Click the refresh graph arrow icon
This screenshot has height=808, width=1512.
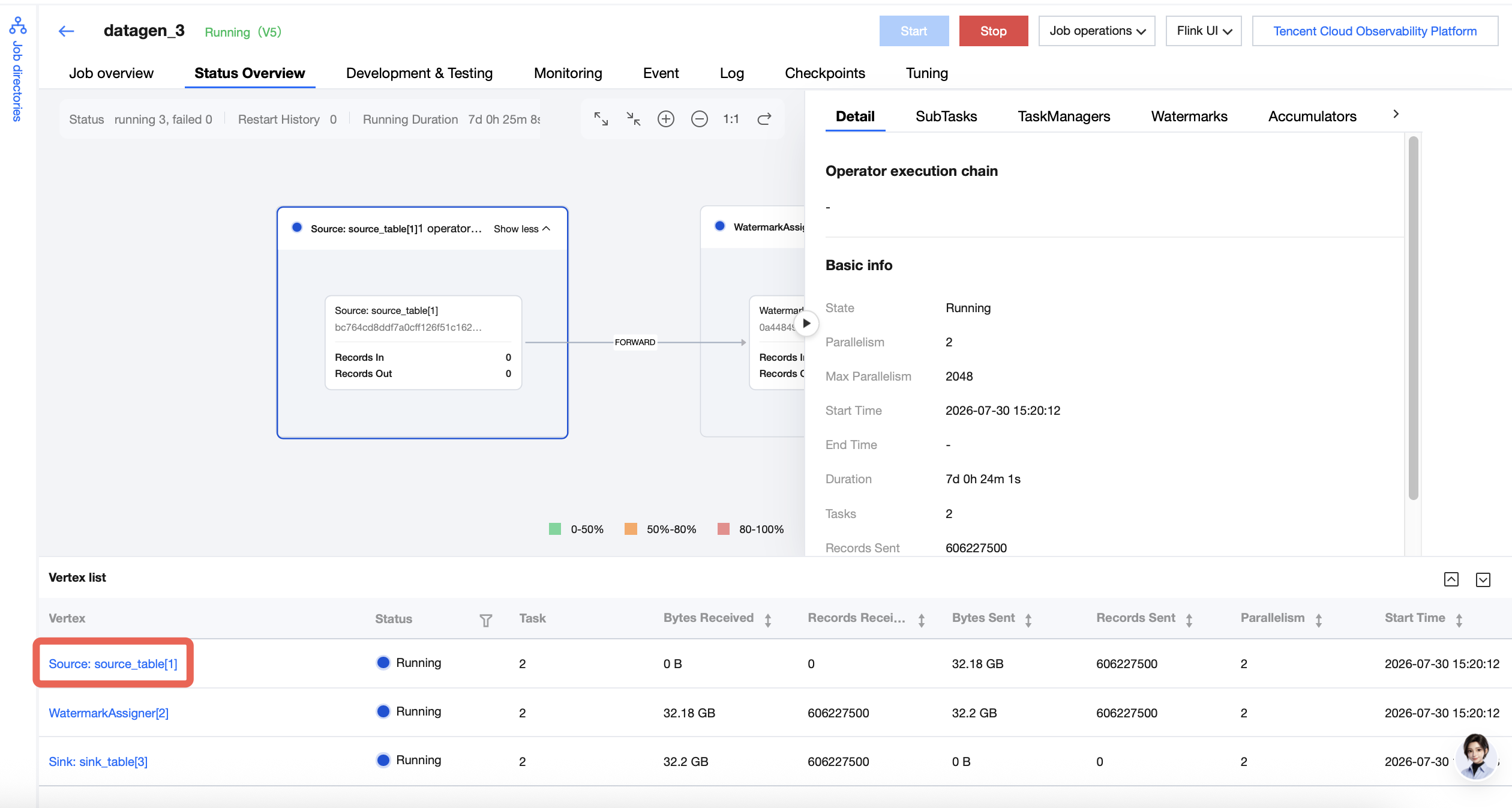[x=764, y=119]
